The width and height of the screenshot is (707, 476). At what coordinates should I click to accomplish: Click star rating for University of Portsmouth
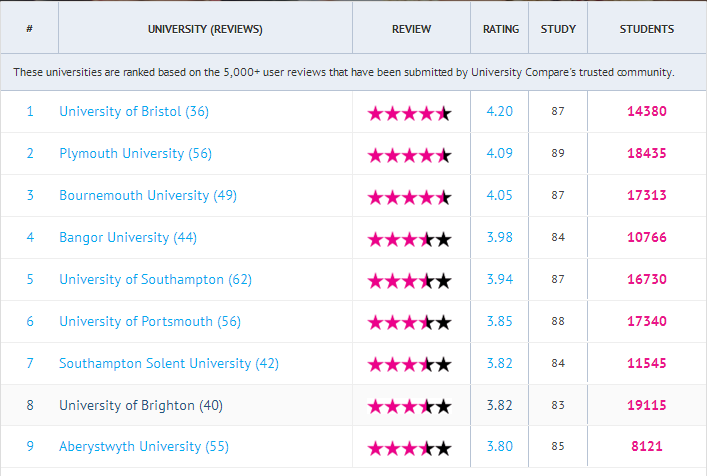409,323
